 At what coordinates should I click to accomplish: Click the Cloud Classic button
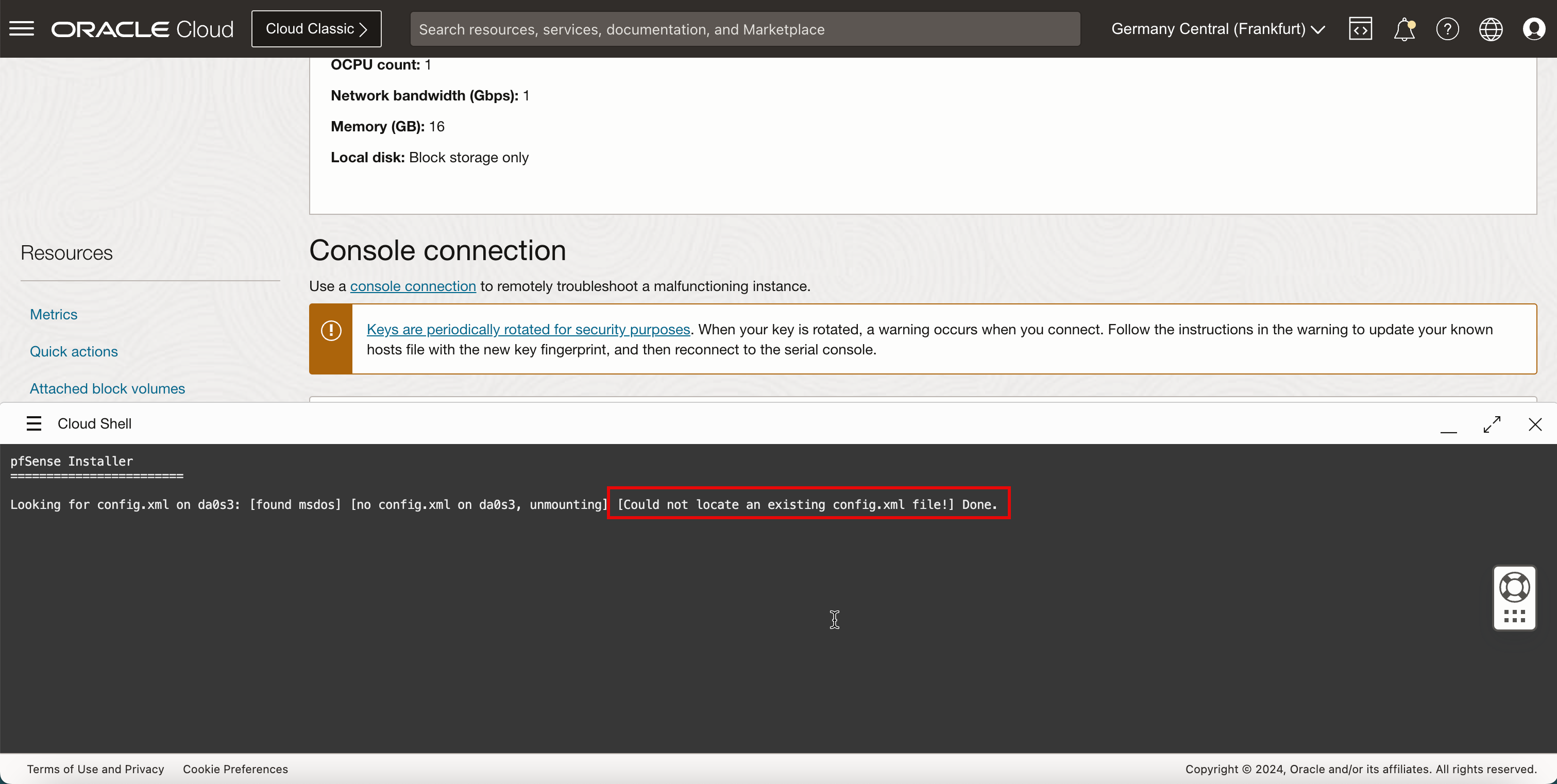[x=316, y=29]
